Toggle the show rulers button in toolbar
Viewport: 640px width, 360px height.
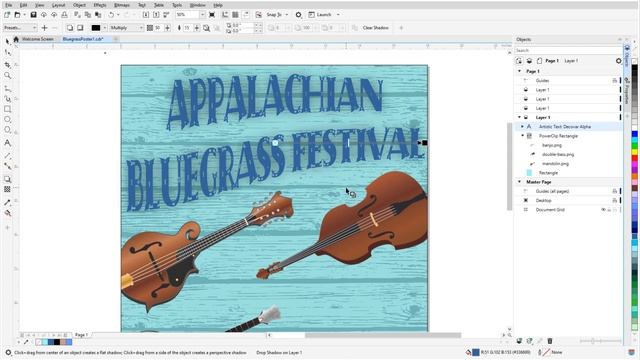tap(225, 15)
